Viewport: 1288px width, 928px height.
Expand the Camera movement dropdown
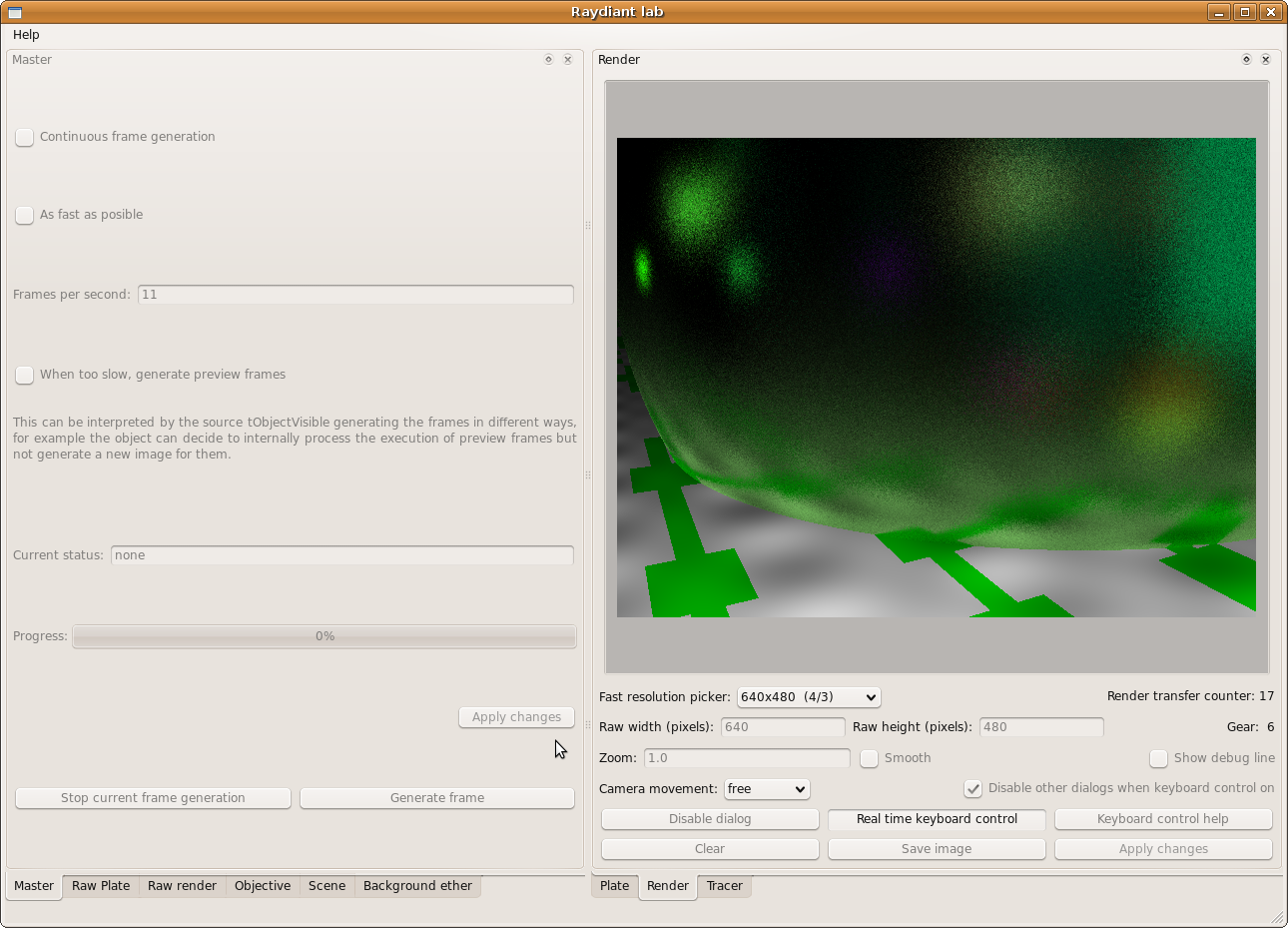click(x=767, y=789)
